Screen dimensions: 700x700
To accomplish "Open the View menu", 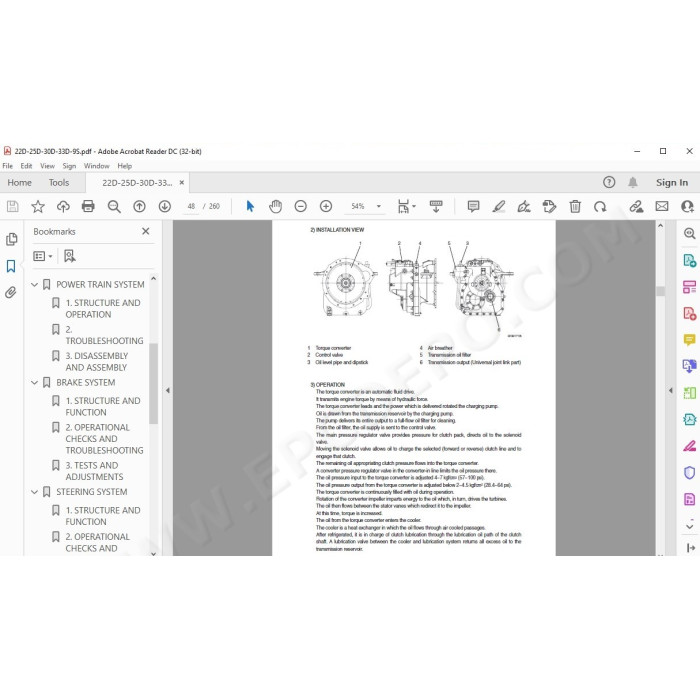I will (47, 166).
